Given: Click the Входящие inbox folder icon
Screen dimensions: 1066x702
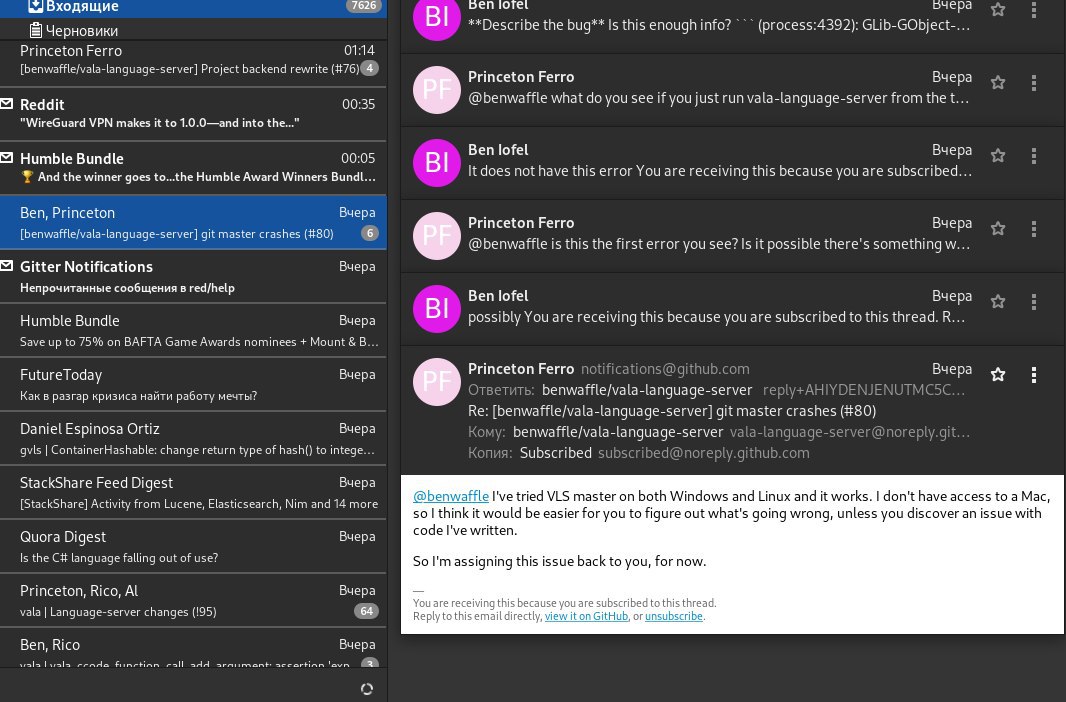Looking at the screenshot, I should click(35, 6).
